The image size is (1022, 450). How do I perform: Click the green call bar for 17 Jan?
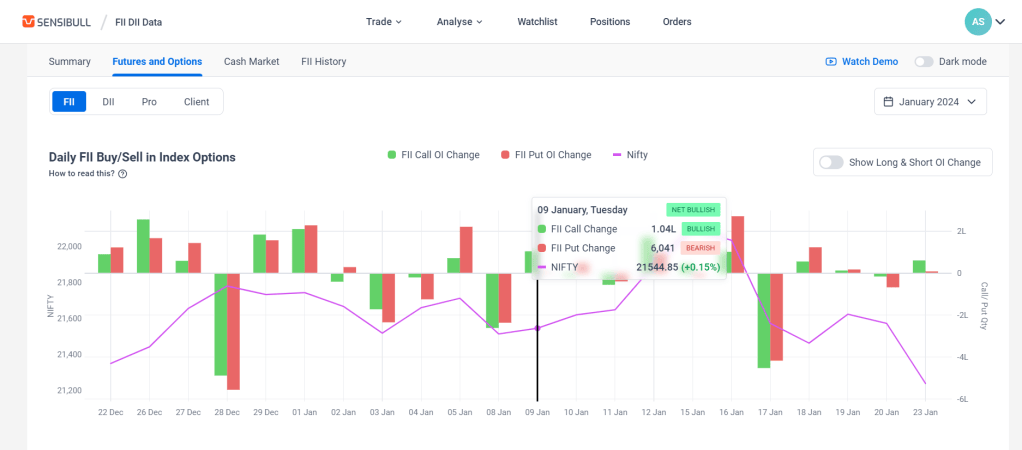click(x=764, y=320)
